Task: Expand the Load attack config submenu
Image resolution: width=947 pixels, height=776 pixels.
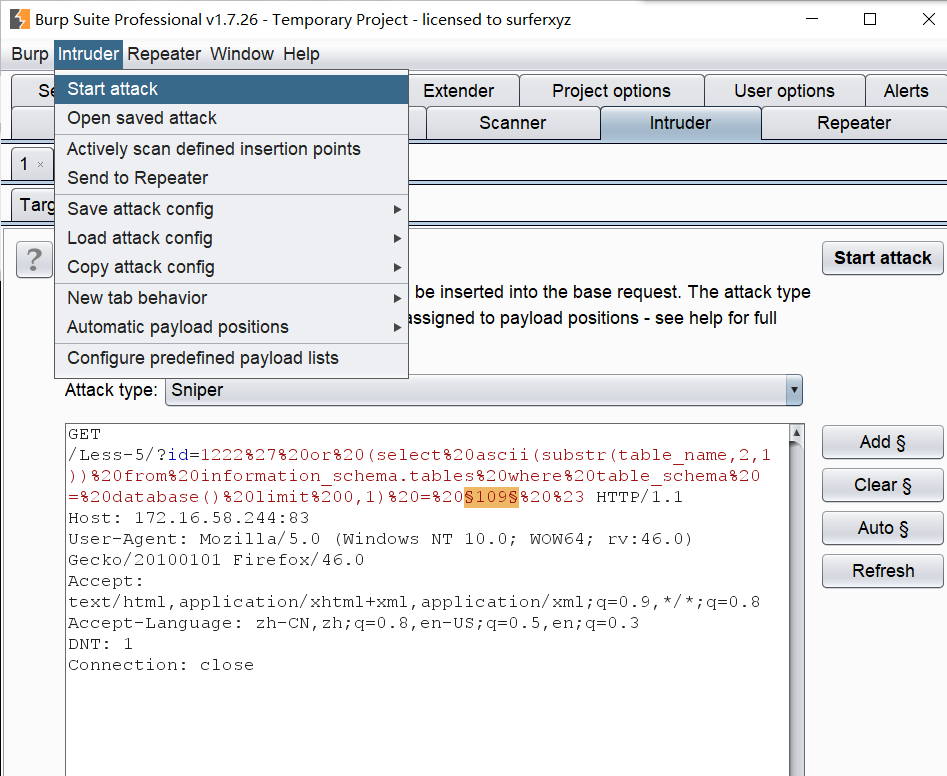Action: tap(231, 238)
